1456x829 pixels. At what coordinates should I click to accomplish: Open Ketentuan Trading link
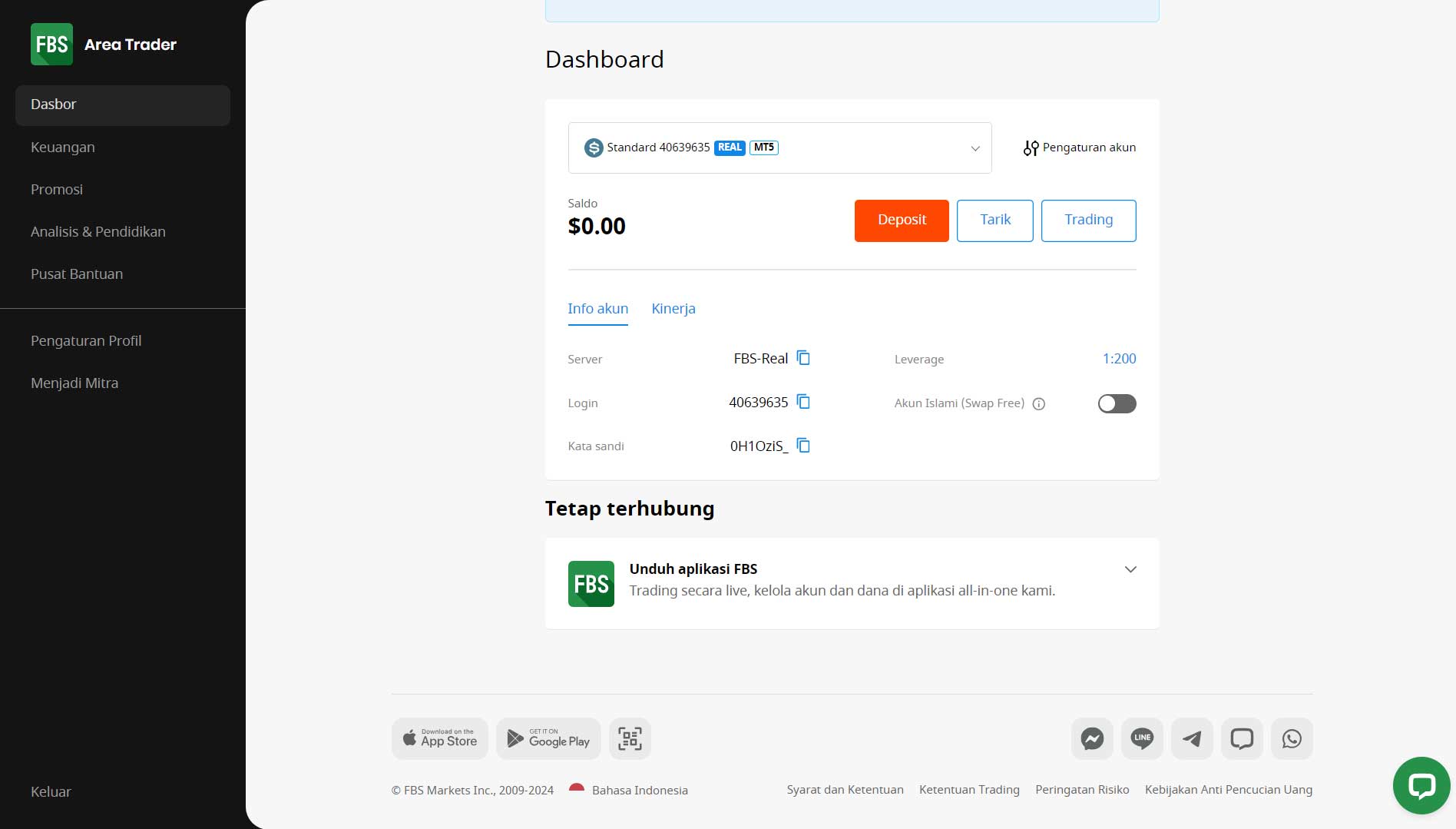[x=969, y=790]
